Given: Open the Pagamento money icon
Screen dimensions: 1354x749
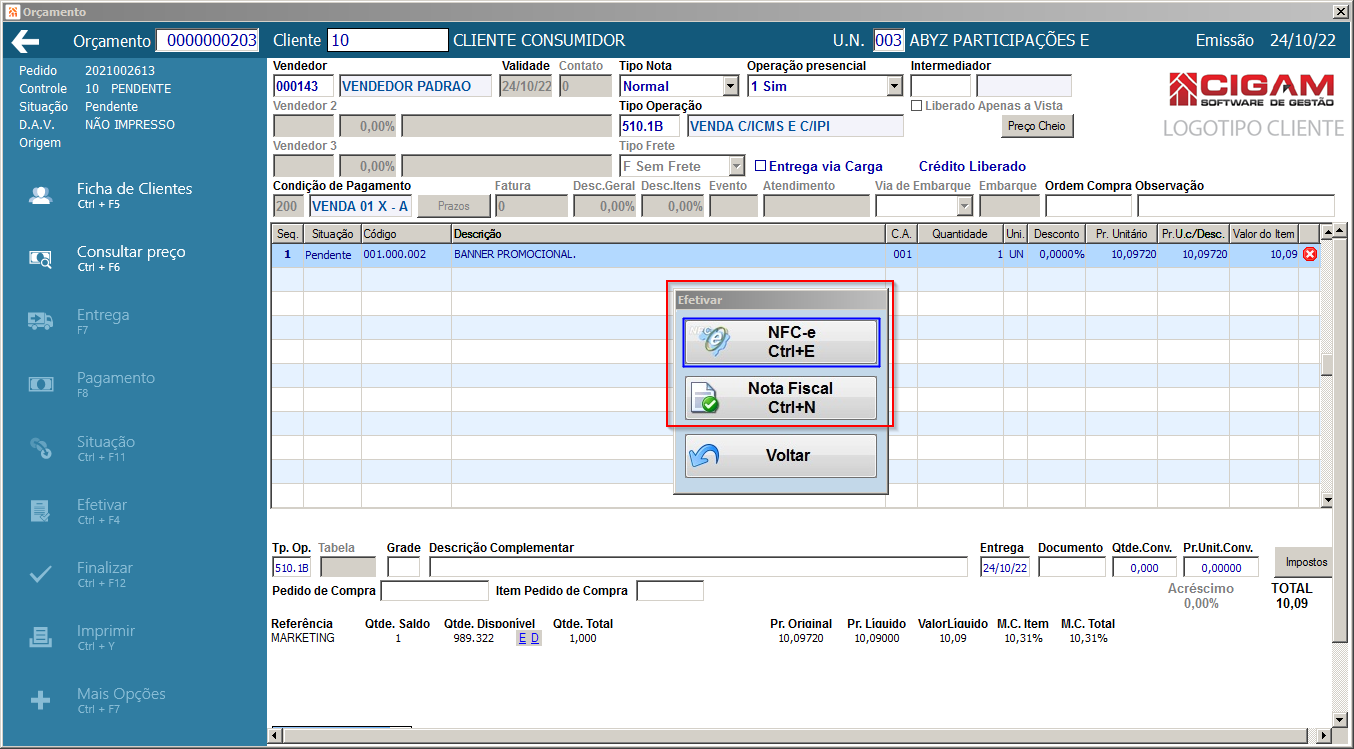Looking at the screenshot, I should 40,384.
